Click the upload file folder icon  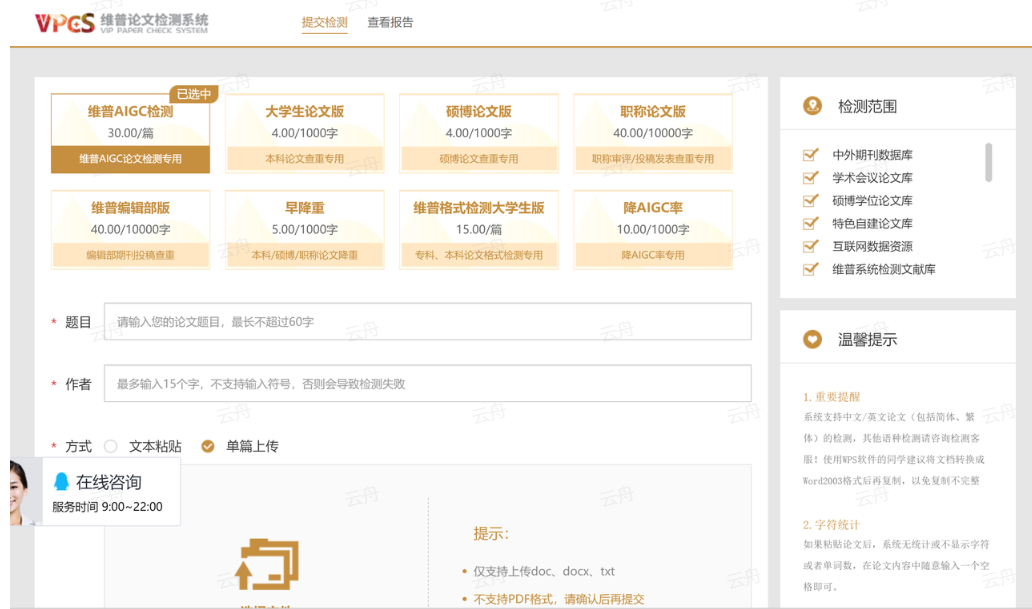coord(267,564)
